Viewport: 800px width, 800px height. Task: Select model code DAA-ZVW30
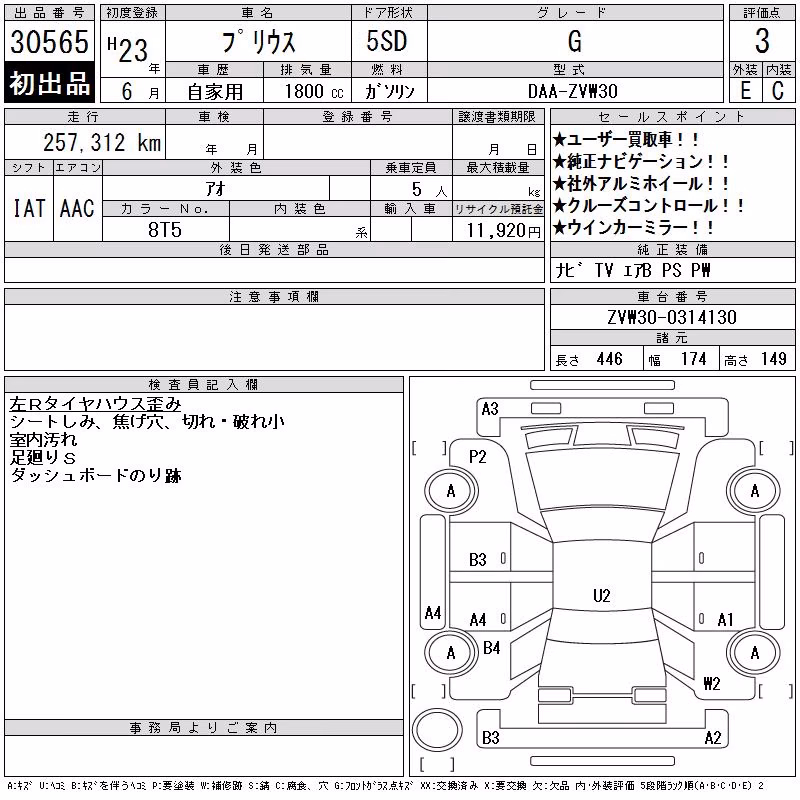click(x=572, y=91)
